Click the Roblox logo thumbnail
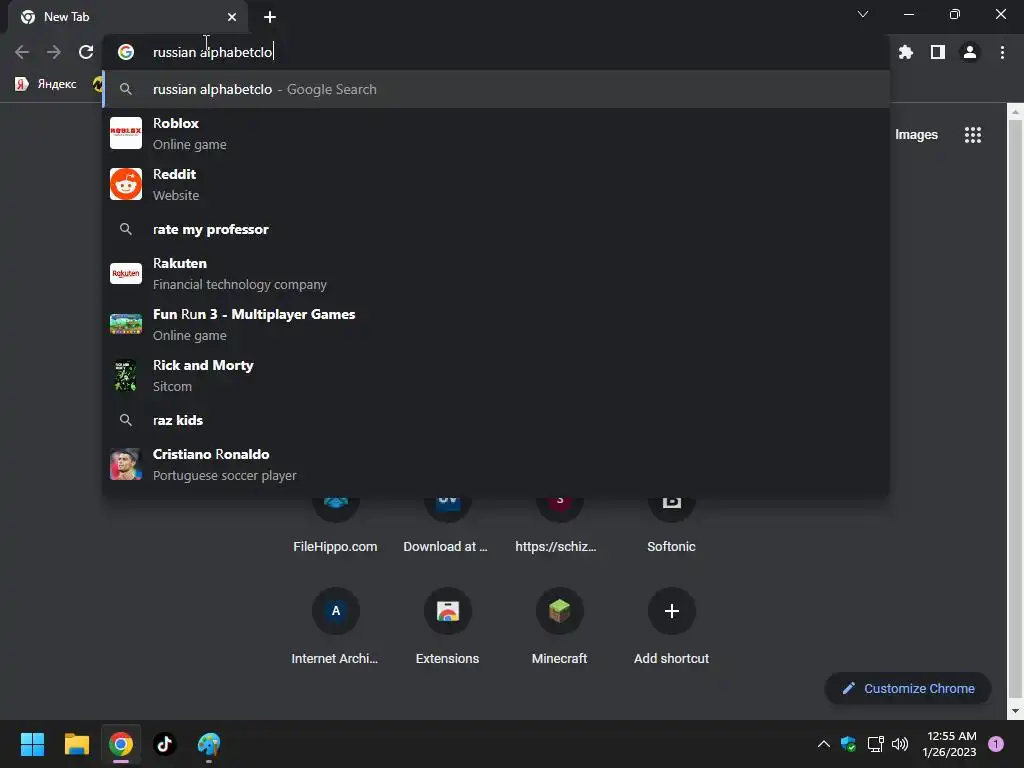1024x768 pixels. pyautogui.click(x=125, y=133)
